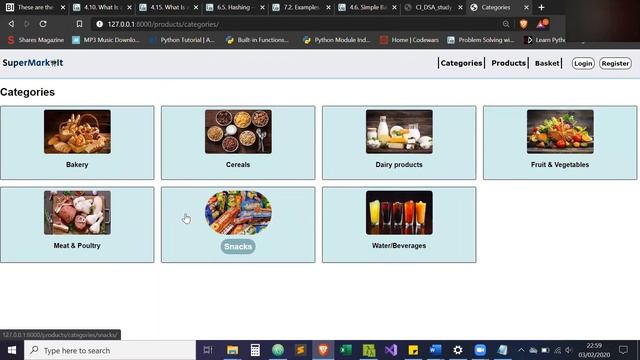Open the Learn Python bookmark
Screen dimensions: 640x360
(545, 40)
